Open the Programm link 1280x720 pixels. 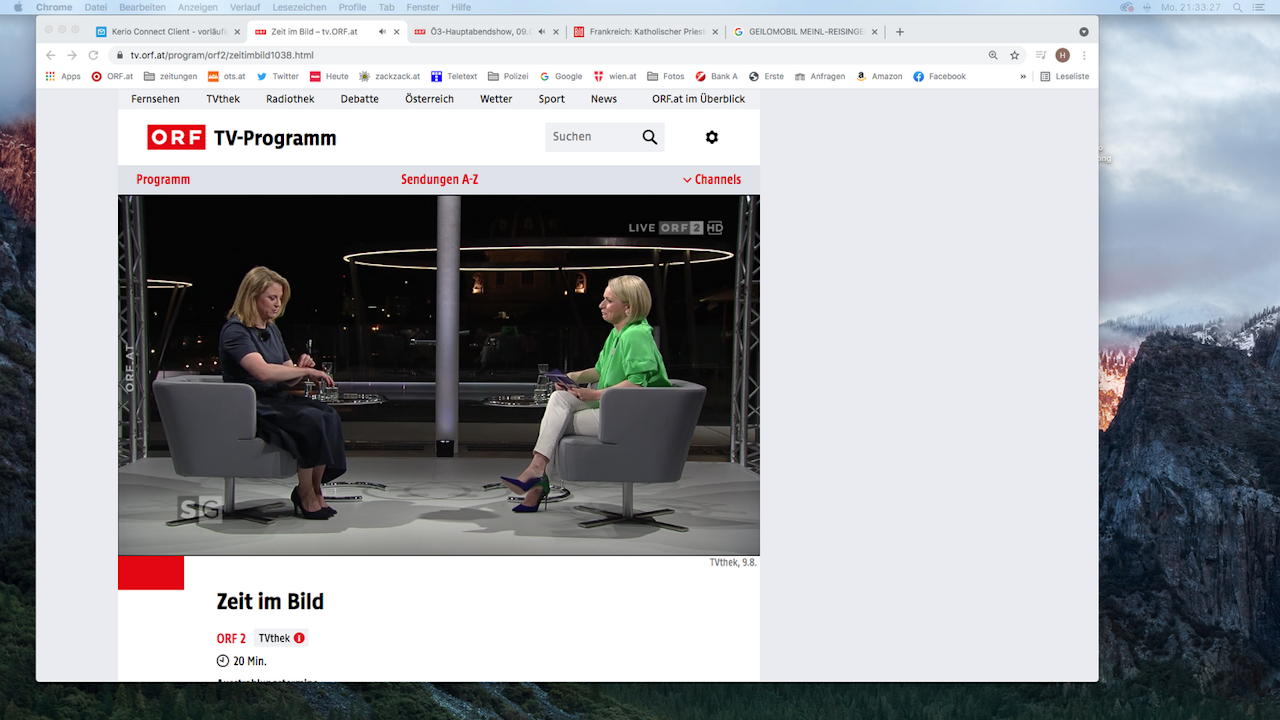pyautogui.click(x=163, y=180)
